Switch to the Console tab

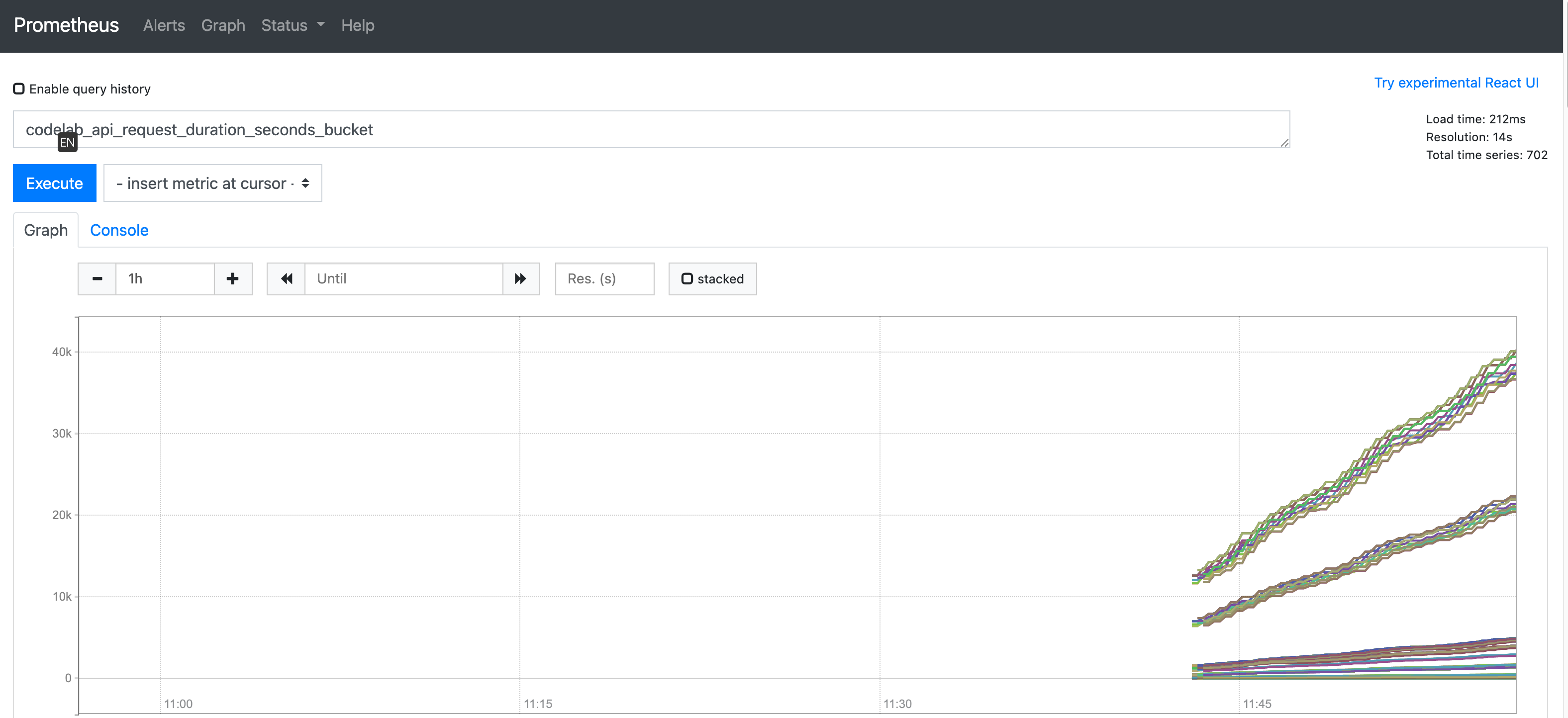[x=119, y=230]
